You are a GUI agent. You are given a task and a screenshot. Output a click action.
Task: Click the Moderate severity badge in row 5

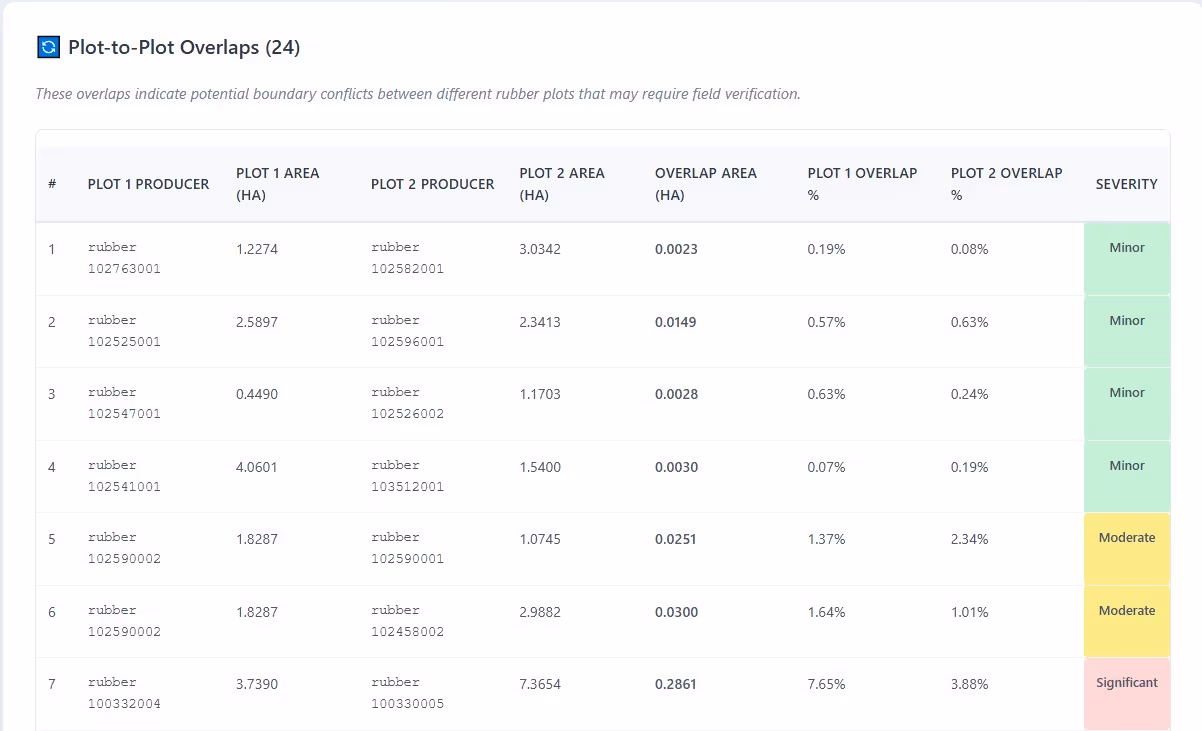(x=1126, y=538)
